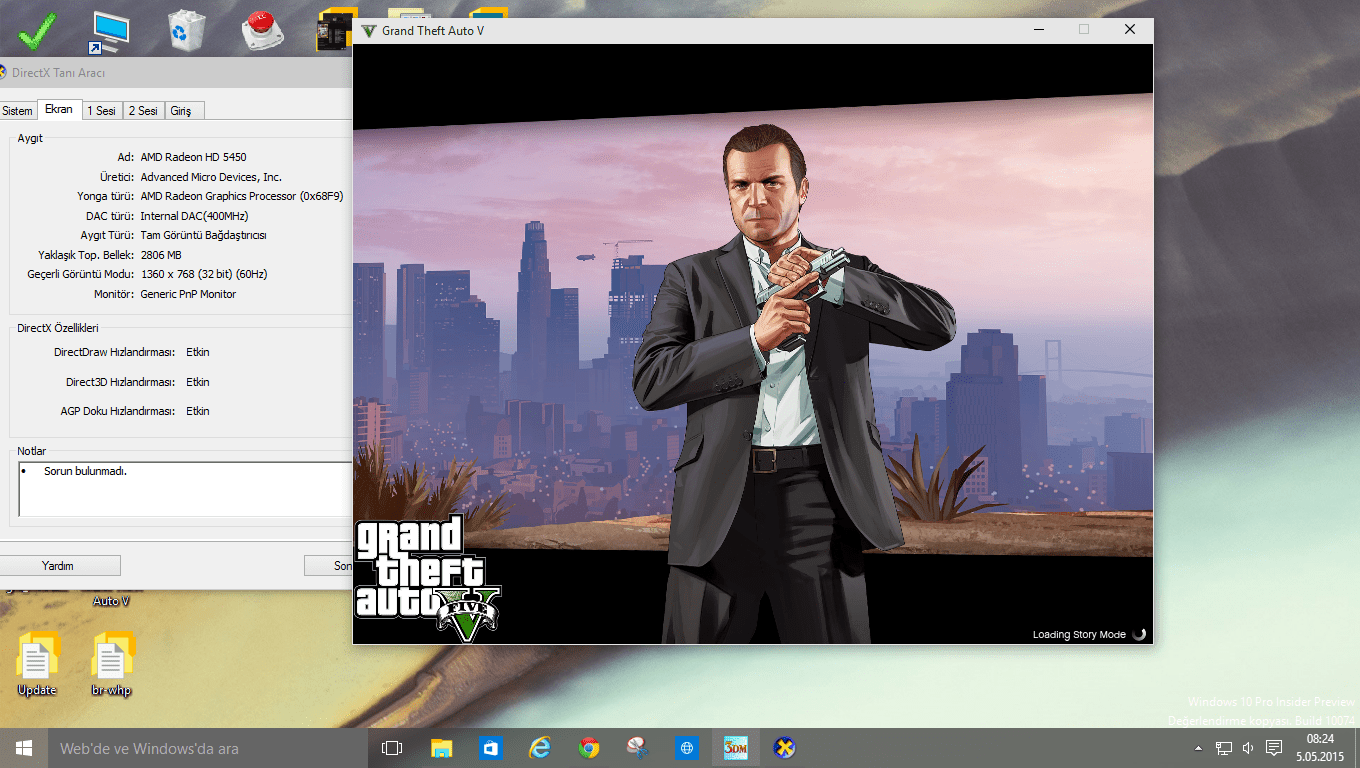This screenshot has height=768, width=1360.
Task: Click the 'DirectDraw Hızlandırması:' label
Action: [x=114, y=352]
